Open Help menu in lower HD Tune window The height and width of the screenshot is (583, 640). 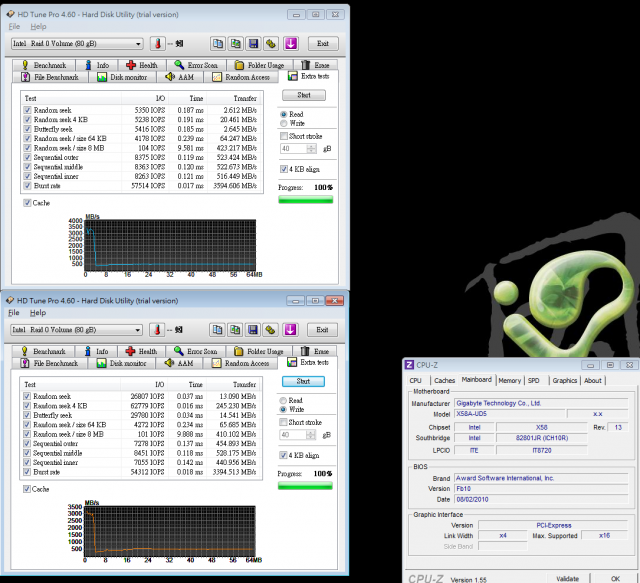point(38,313)
